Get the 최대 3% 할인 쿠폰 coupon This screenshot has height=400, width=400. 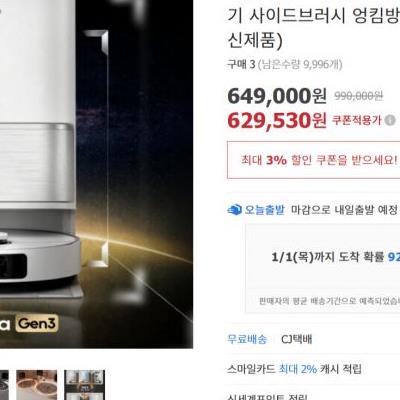click(x=314, y=160)
